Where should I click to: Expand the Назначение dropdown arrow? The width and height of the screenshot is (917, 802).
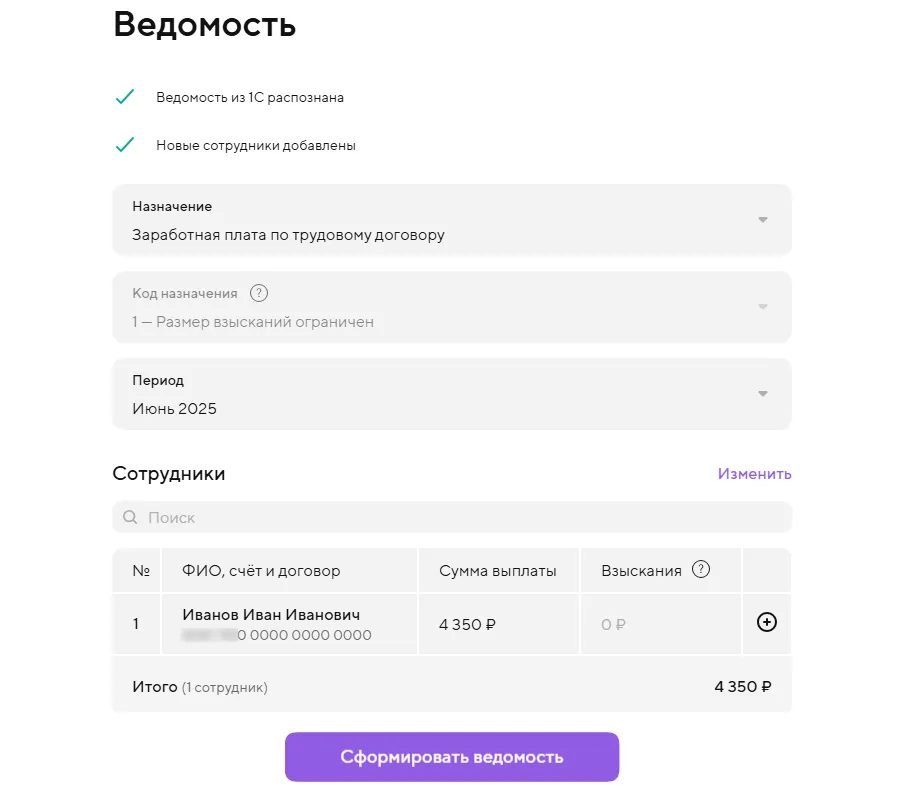[x=762, y=220]
